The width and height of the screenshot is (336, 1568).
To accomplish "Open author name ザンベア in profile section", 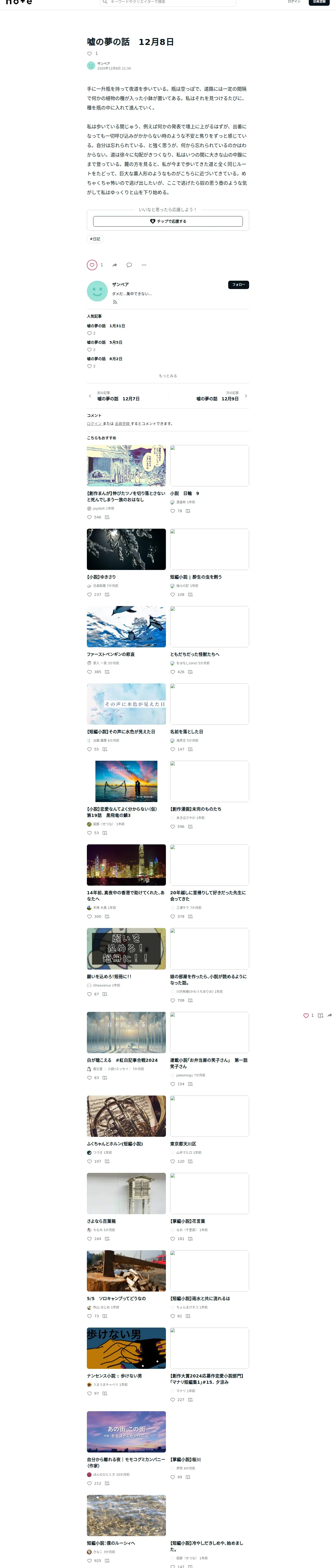I will (x=120, y=284).
